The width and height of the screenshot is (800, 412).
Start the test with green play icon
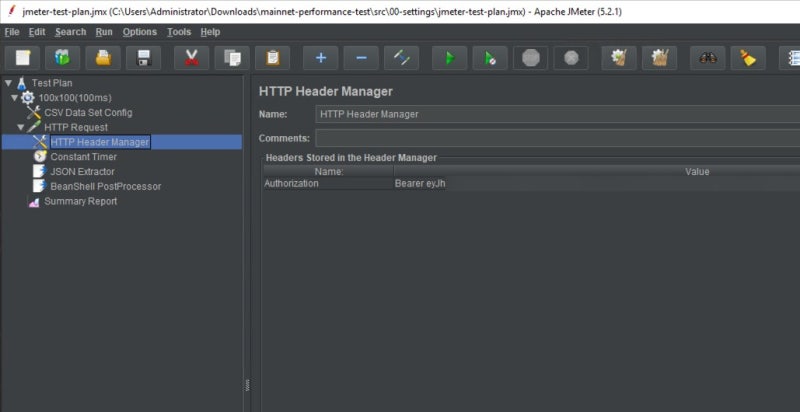pyautogui.click(x=449, y=58)
